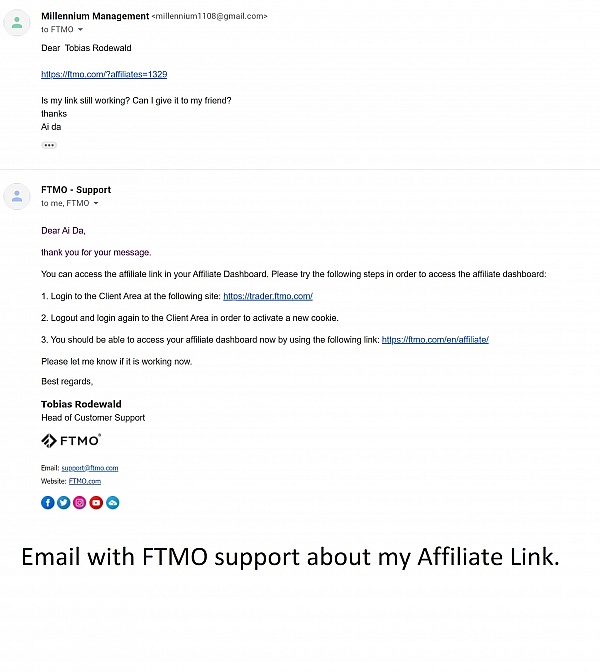
Task: Open the ftmo.com affiliates=1329 link
Action: click(x=104, y=74)
